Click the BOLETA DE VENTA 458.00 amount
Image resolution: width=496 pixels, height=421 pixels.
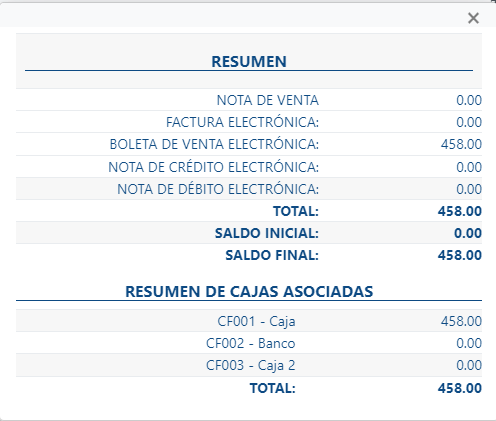point(461,144)
